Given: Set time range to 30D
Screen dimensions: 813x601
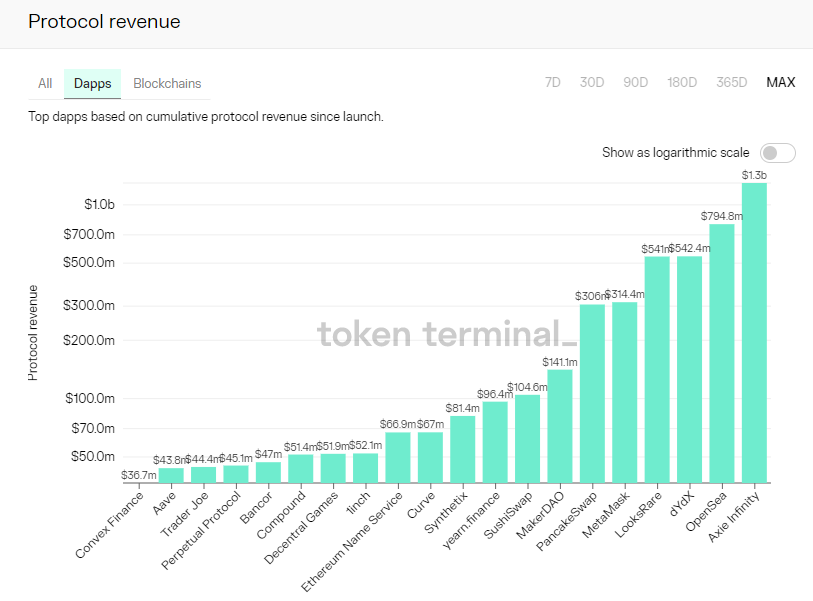Looking at the screenshot, I should click(592, 82).
